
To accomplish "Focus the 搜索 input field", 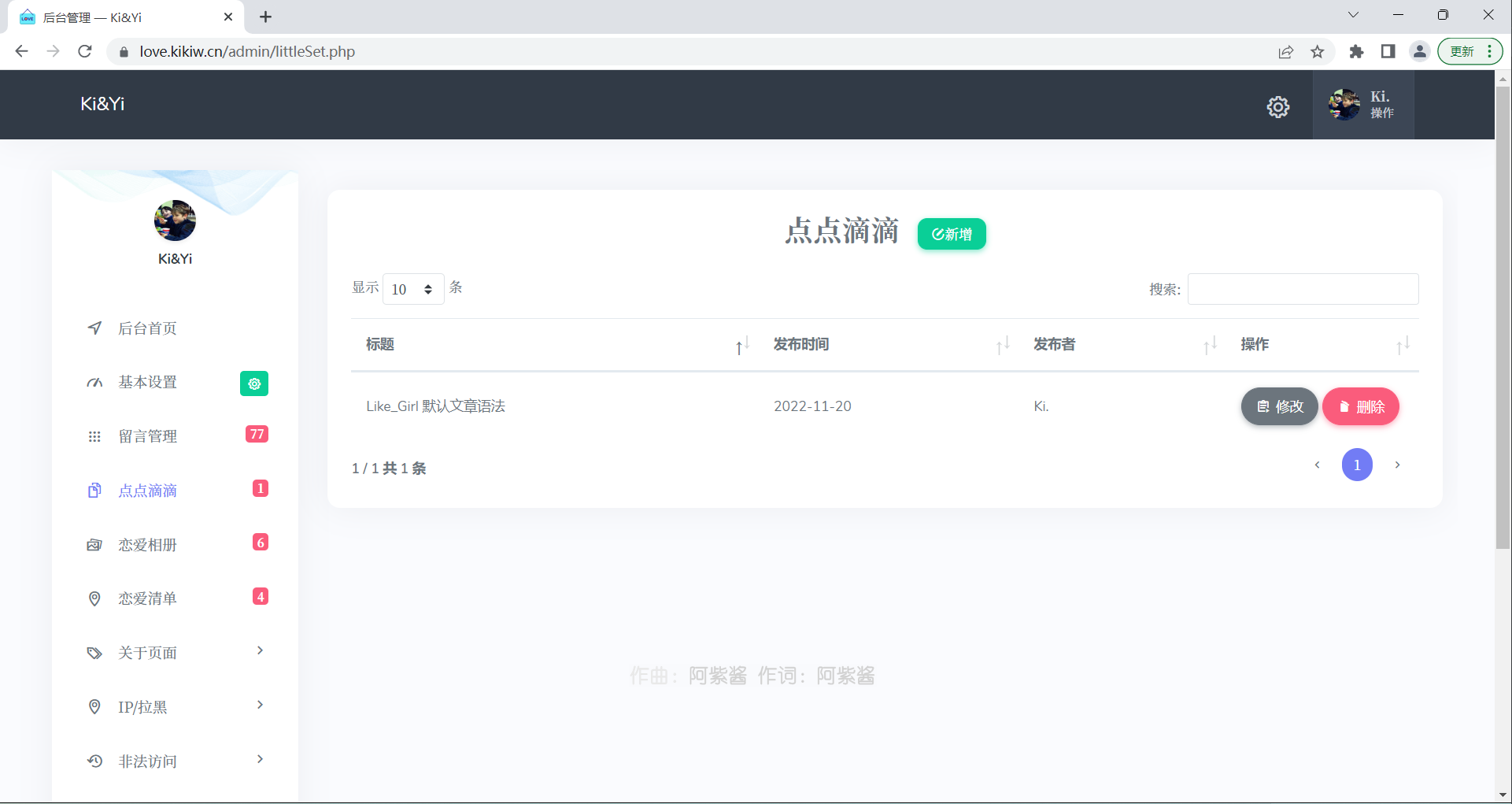I will point(1303,289).
